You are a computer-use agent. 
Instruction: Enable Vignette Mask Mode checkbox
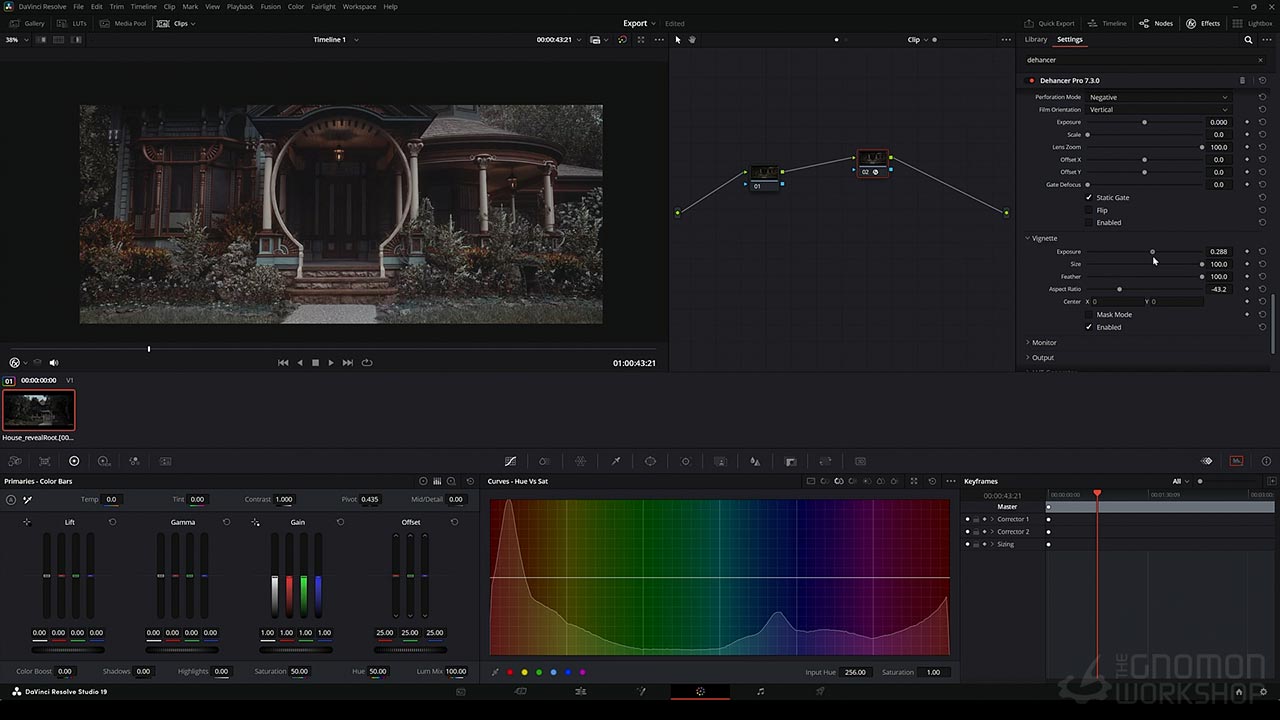click(1089, 314)
